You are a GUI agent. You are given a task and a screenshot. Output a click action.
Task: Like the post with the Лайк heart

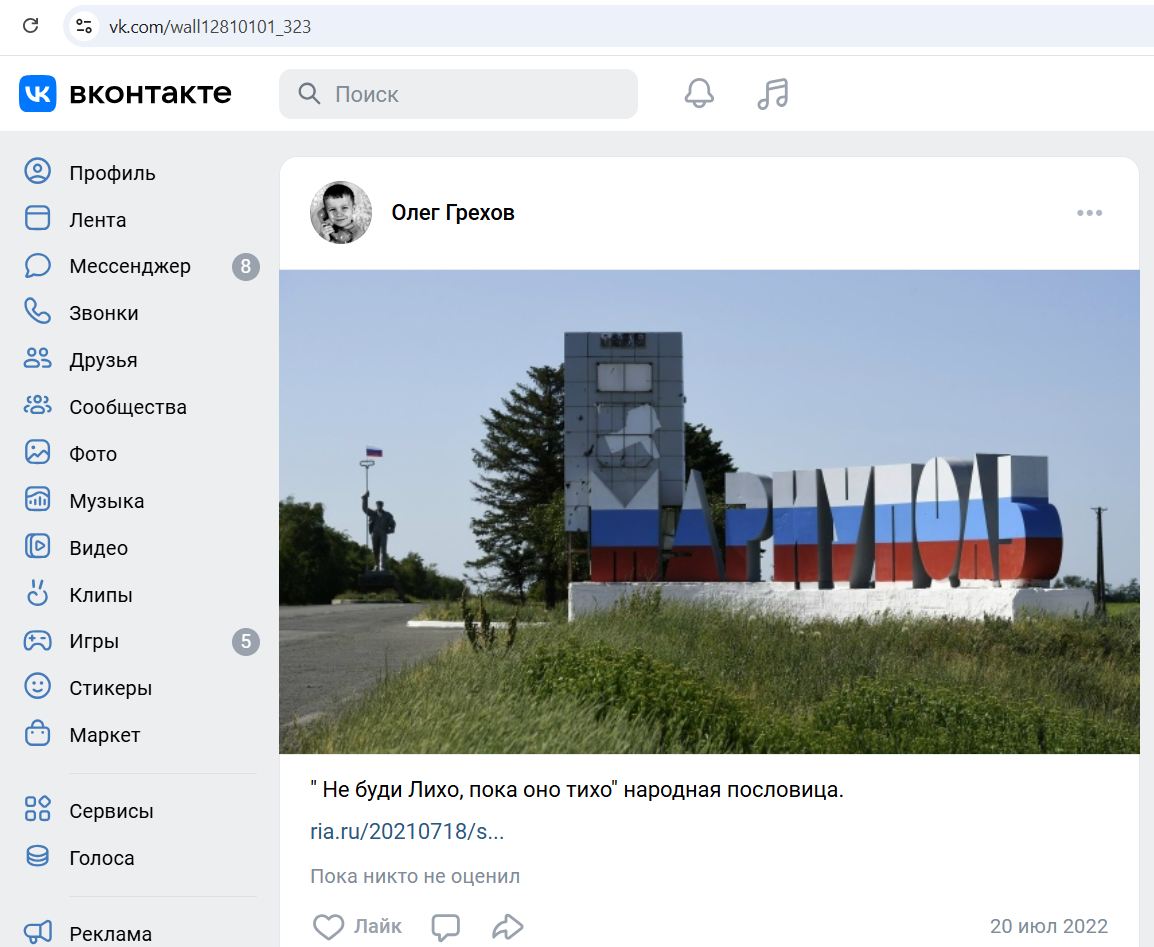click(329, 927)
